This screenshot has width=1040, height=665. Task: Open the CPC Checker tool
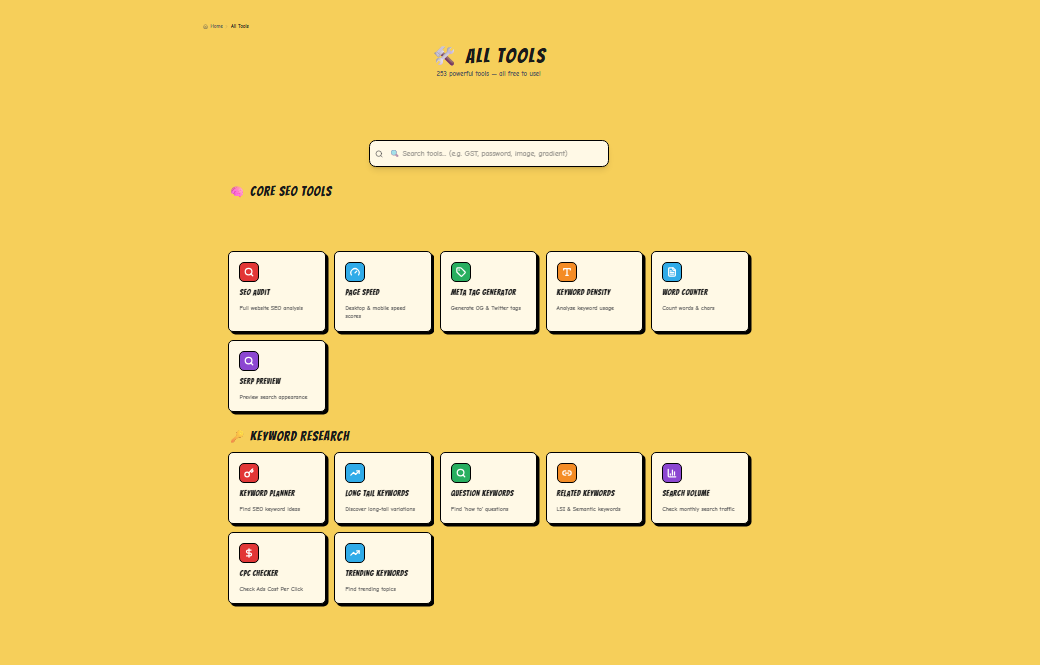[277, 568]
